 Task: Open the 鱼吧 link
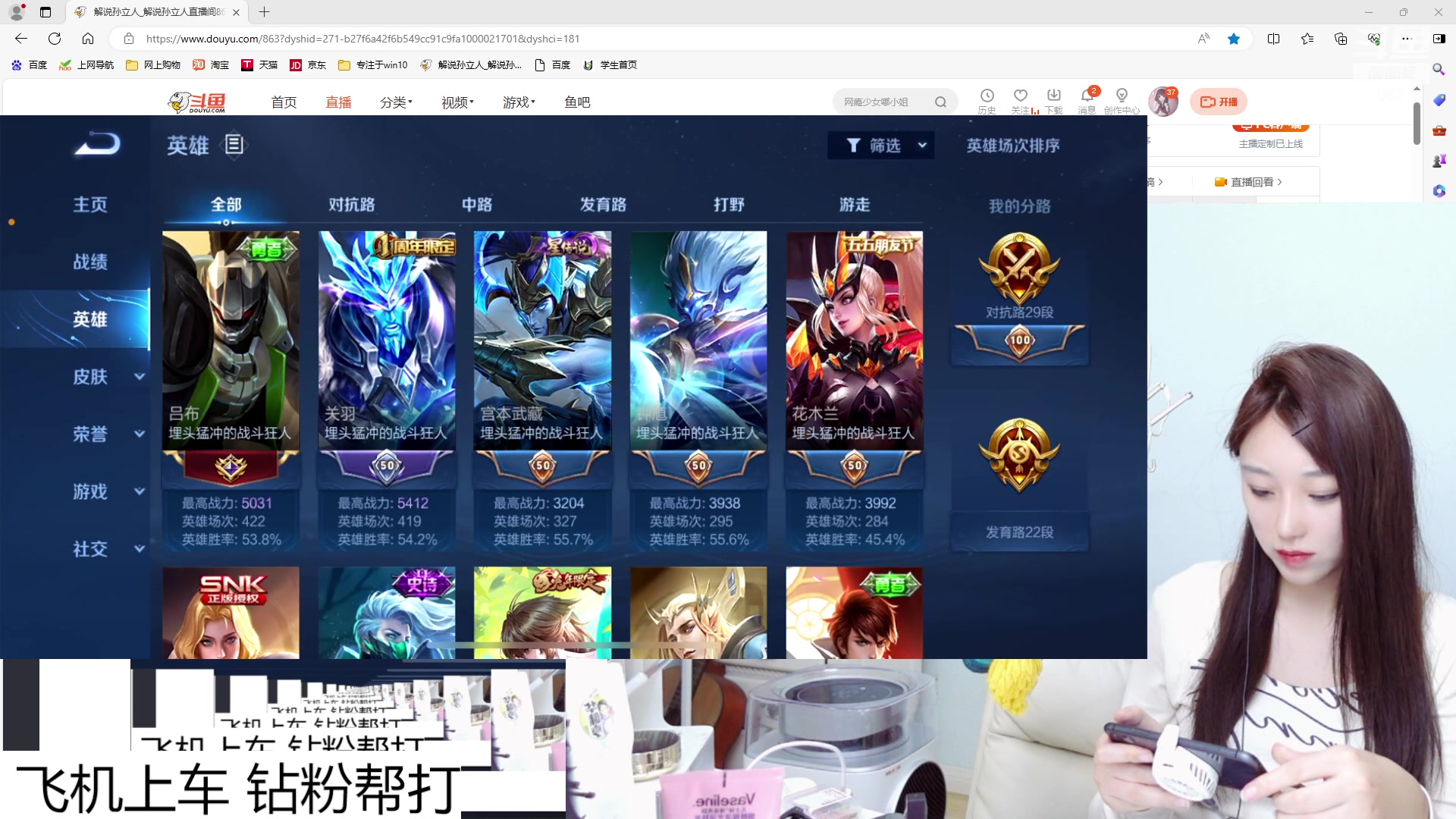point(577,102)
